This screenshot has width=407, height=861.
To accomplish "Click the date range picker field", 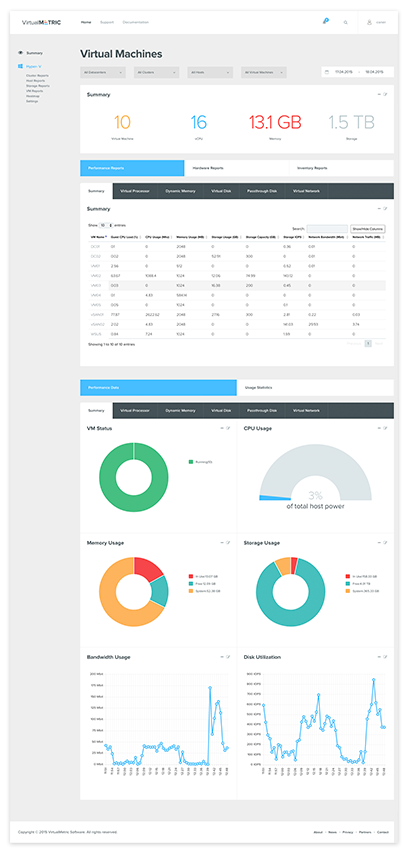I will click(x=358, y=72).
